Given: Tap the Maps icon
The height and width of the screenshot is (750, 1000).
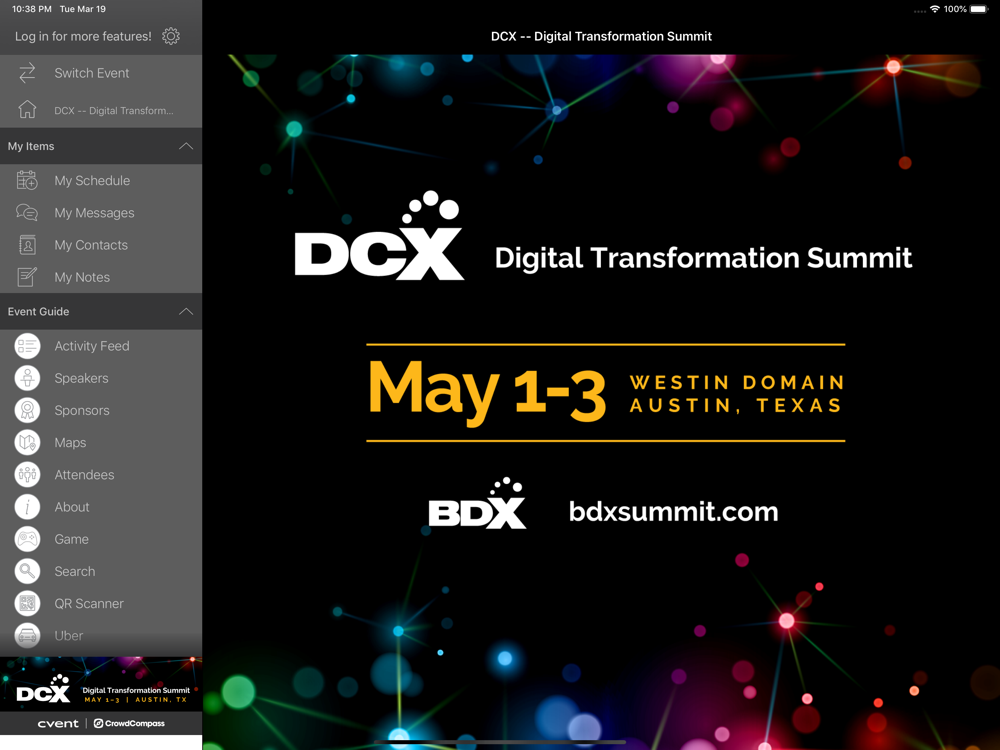Looking at the screenshot, I should pos(27,442).
